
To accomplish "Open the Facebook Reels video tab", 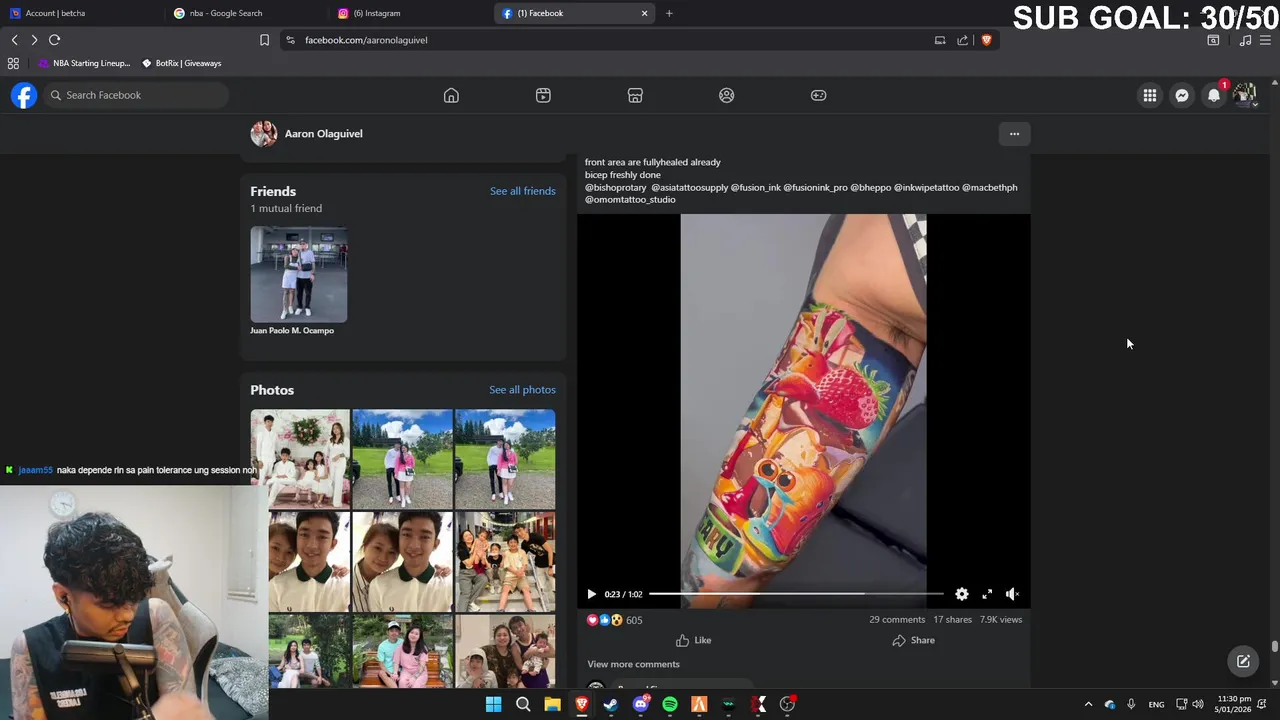I will click(x=543, y=95).
